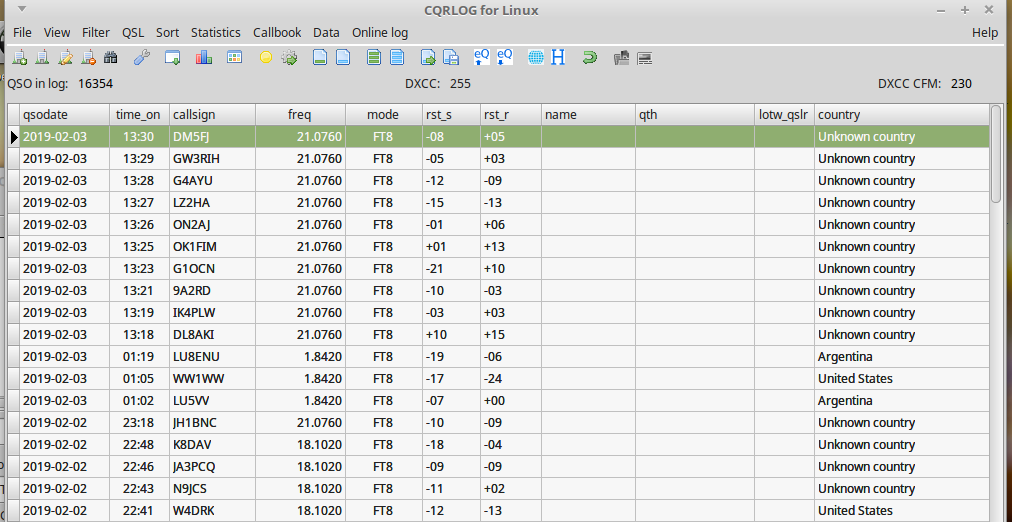Click the row indicator beside the K8DAV row
The width and height of the screenshot is (1012, 522).
point(14,445)
